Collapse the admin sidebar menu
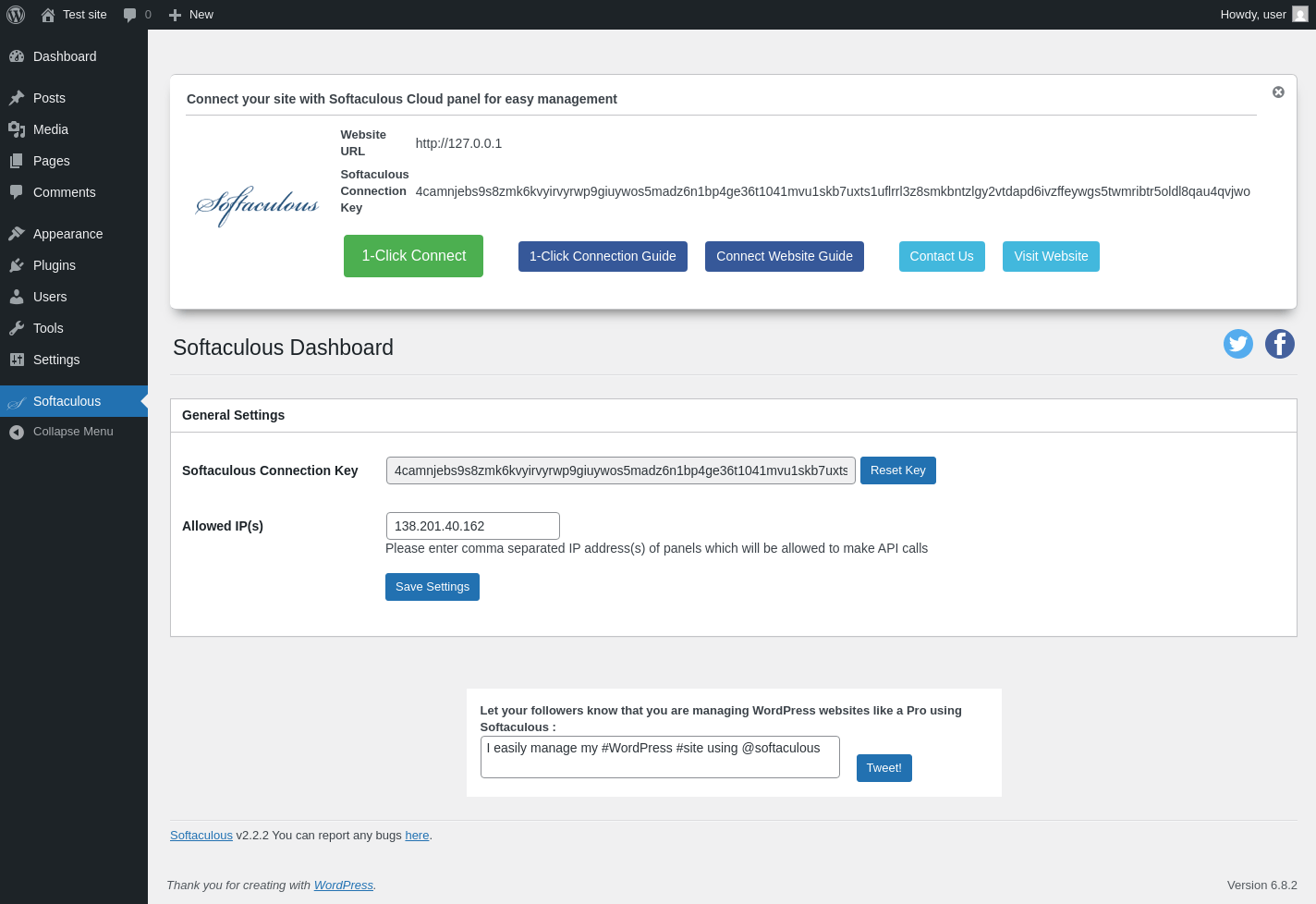Screen dimensions: 1316x904 [x=74, y=432]
